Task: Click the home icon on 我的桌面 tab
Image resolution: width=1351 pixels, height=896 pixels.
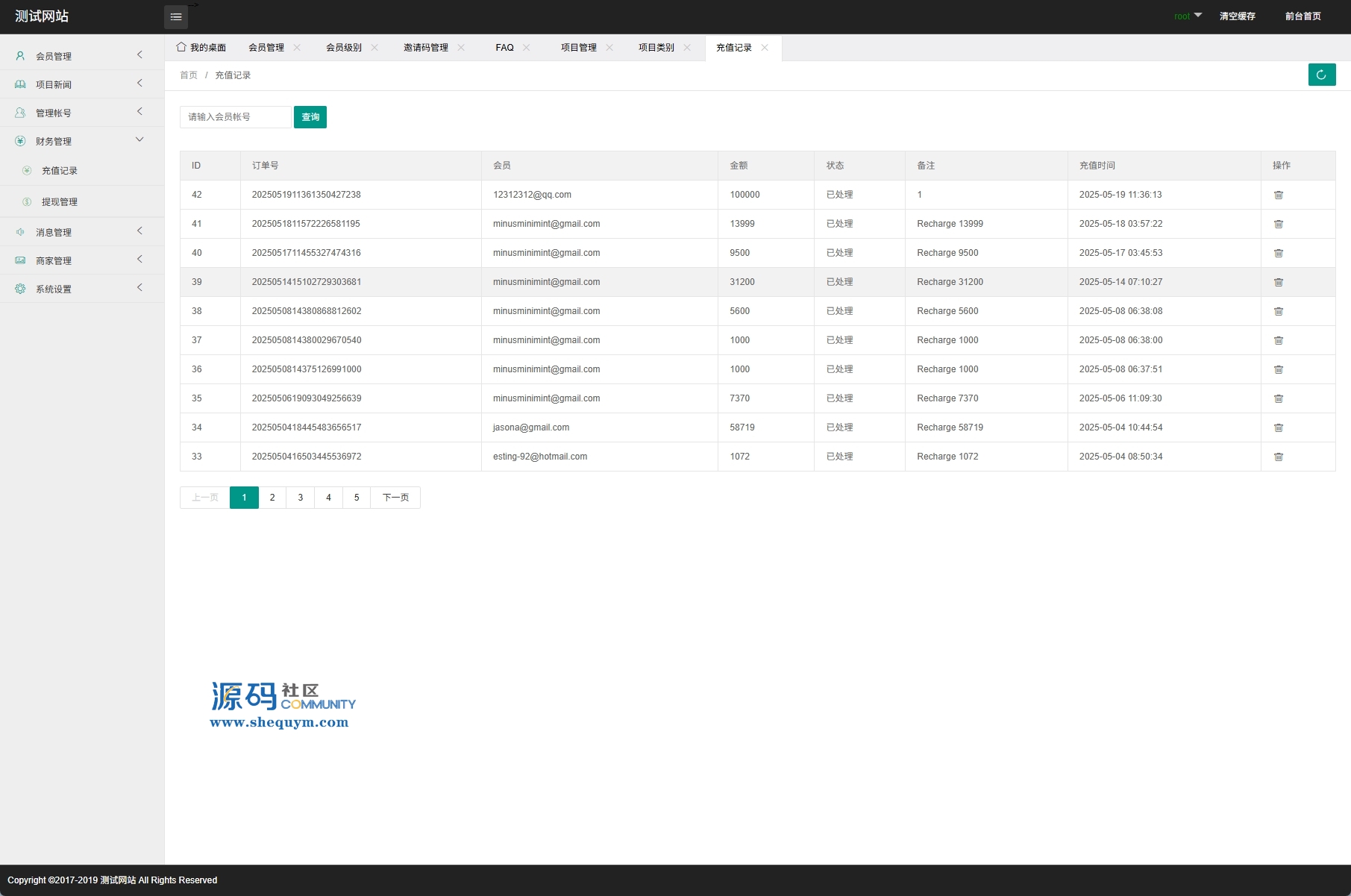Action: [x=181, y=47]
